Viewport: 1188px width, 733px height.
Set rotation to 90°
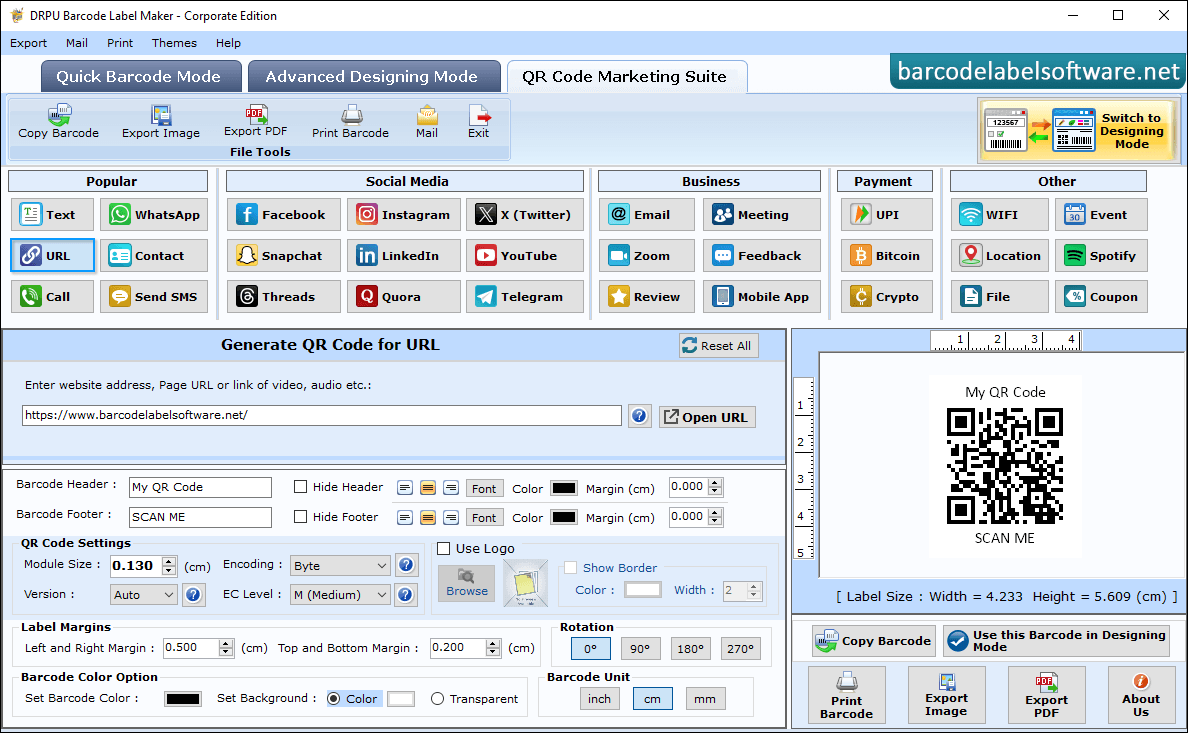tap(640, 649)
